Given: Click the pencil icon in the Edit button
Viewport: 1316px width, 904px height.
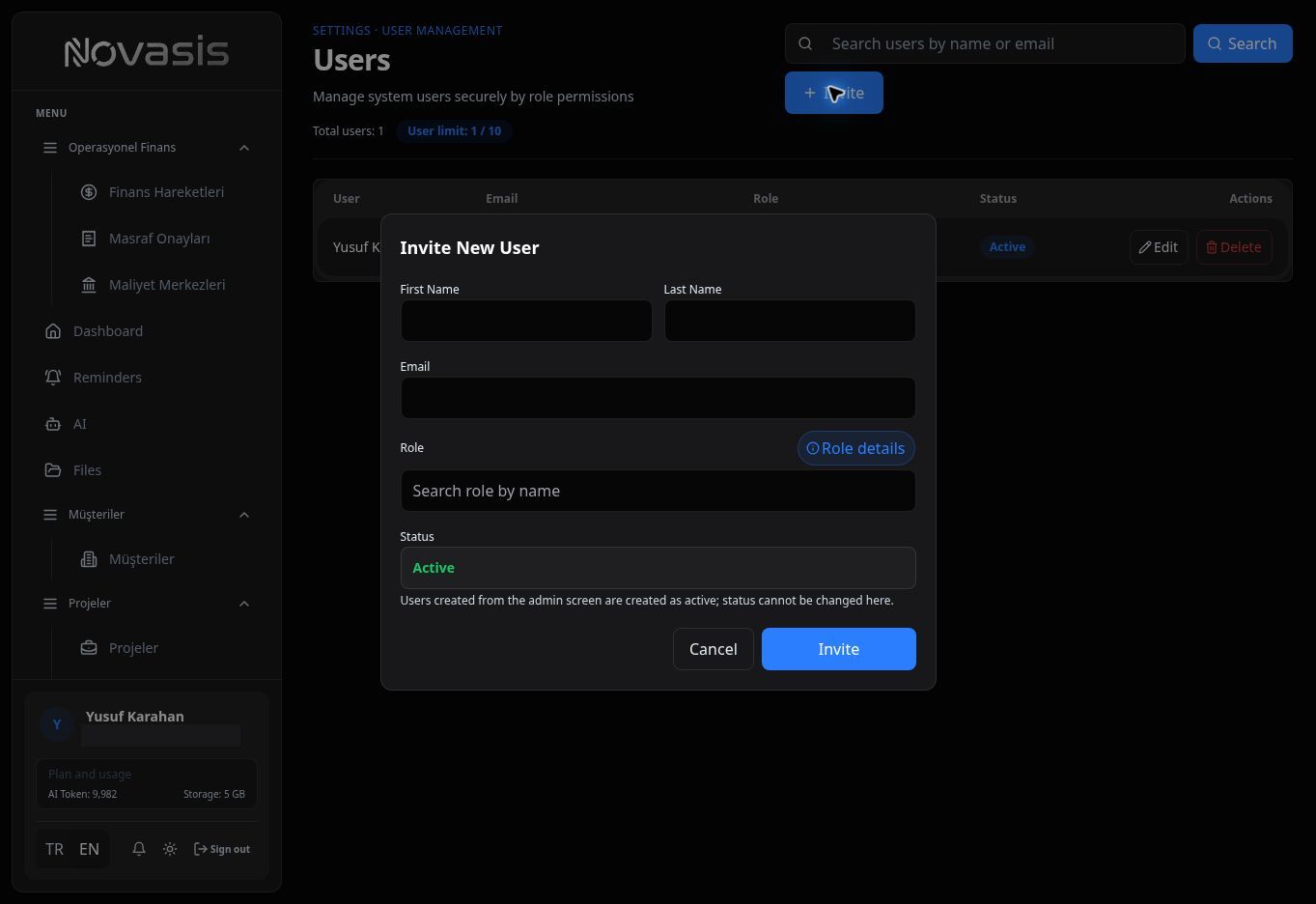Looking at the screenshot, I should click(x=1145, y=247).
